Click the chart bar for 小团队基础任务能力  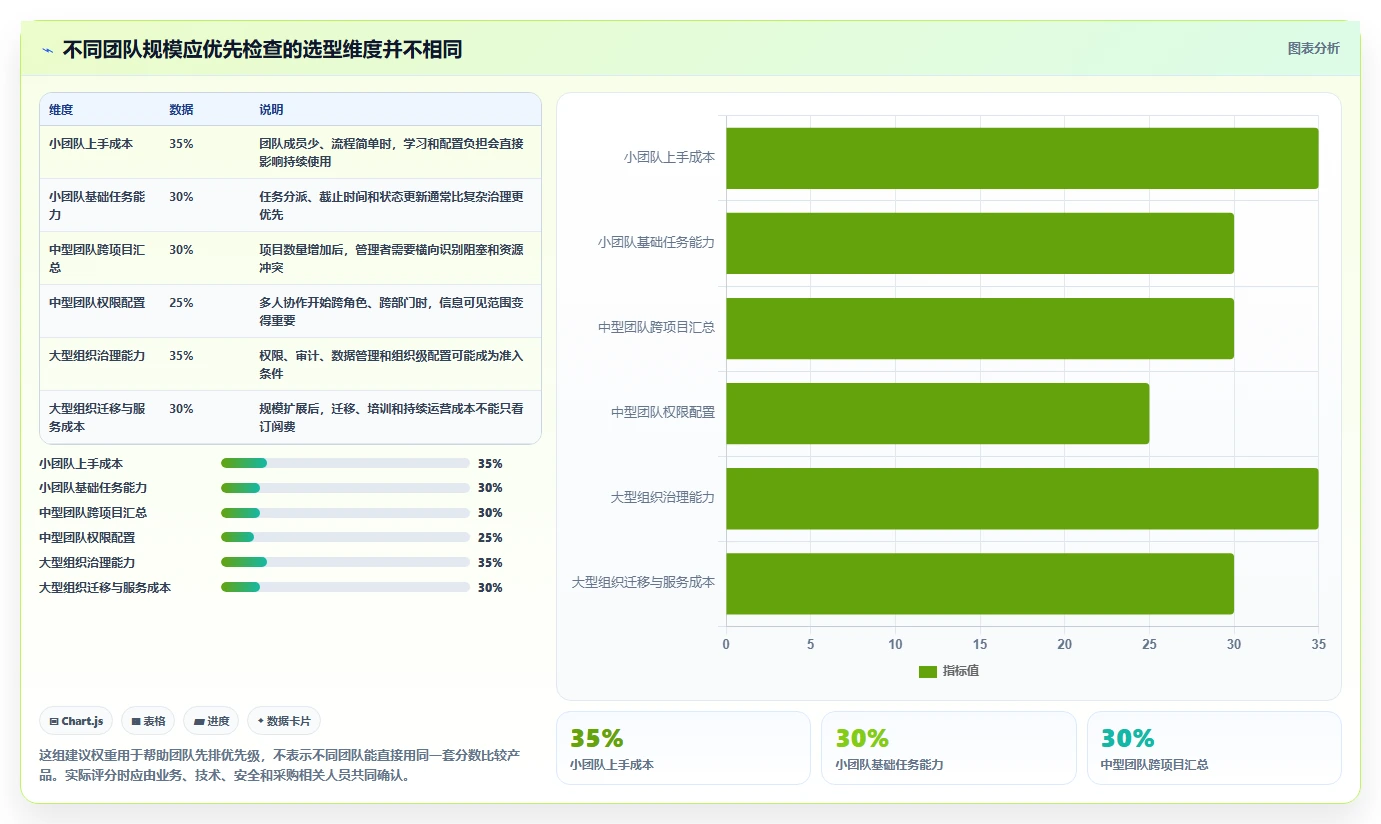pyautogui.click(x=980, y=243)
